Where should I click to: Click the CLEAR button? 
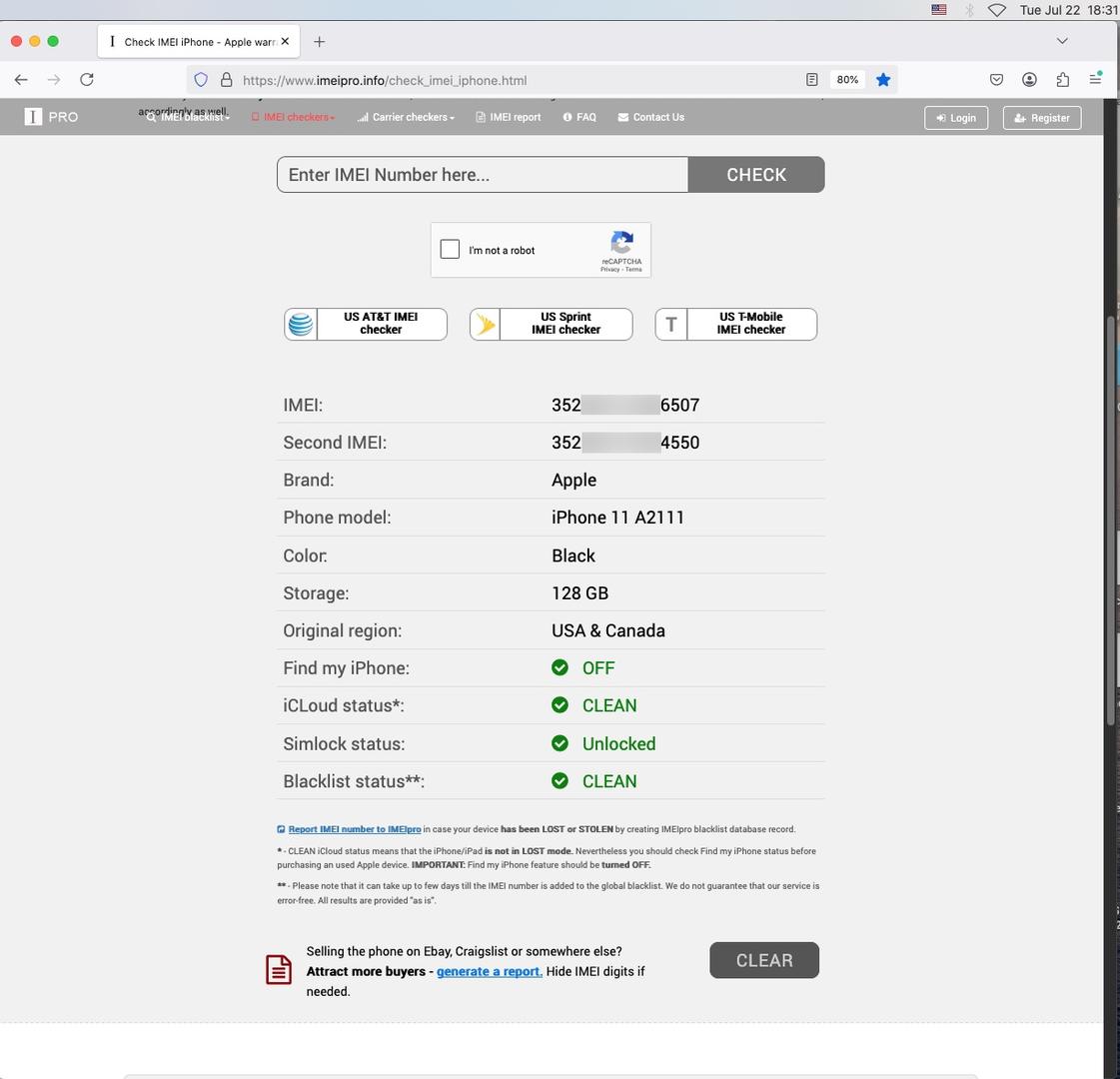pos(764,960)
